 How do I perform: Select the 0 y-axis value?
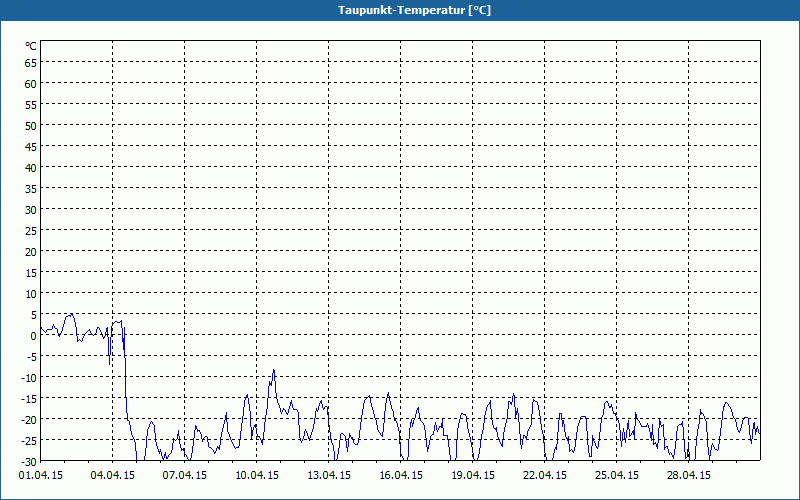[34, 336]
